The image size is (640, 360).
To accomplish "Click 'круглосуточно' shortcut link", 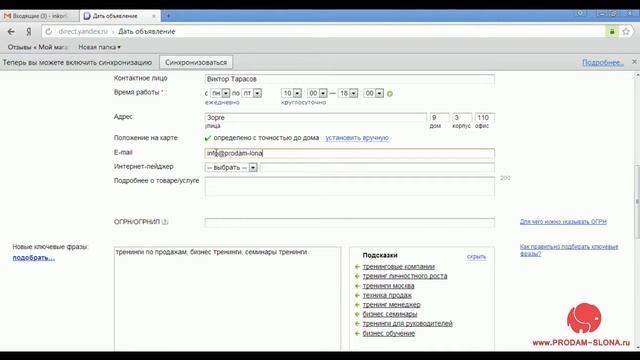I will tap(303, 102).
